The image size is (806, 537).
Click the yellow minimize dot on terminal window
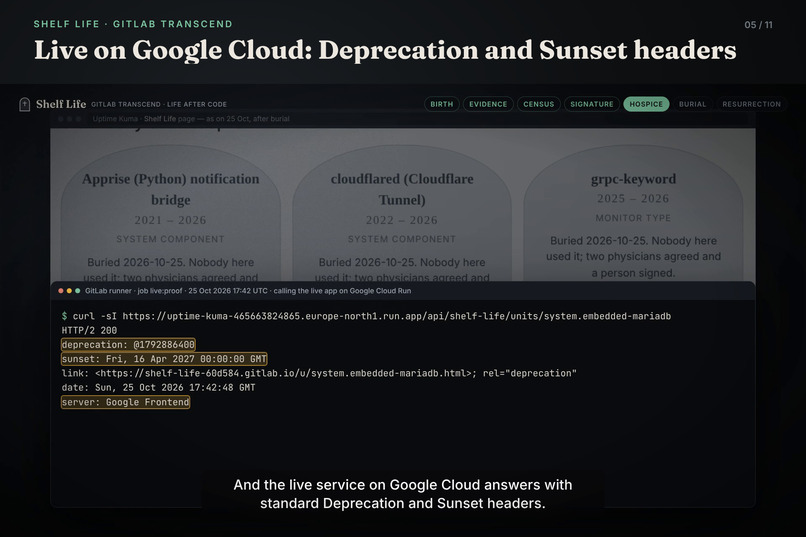[69, 291]
